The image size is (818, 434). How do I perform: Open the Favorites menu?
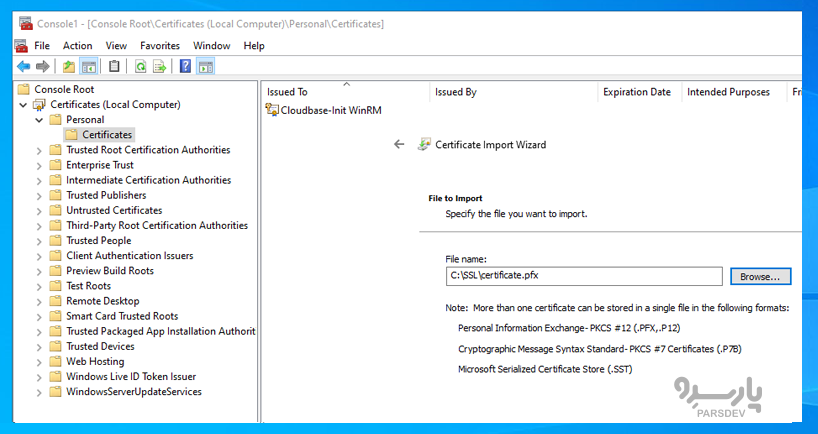click(160, 46)
